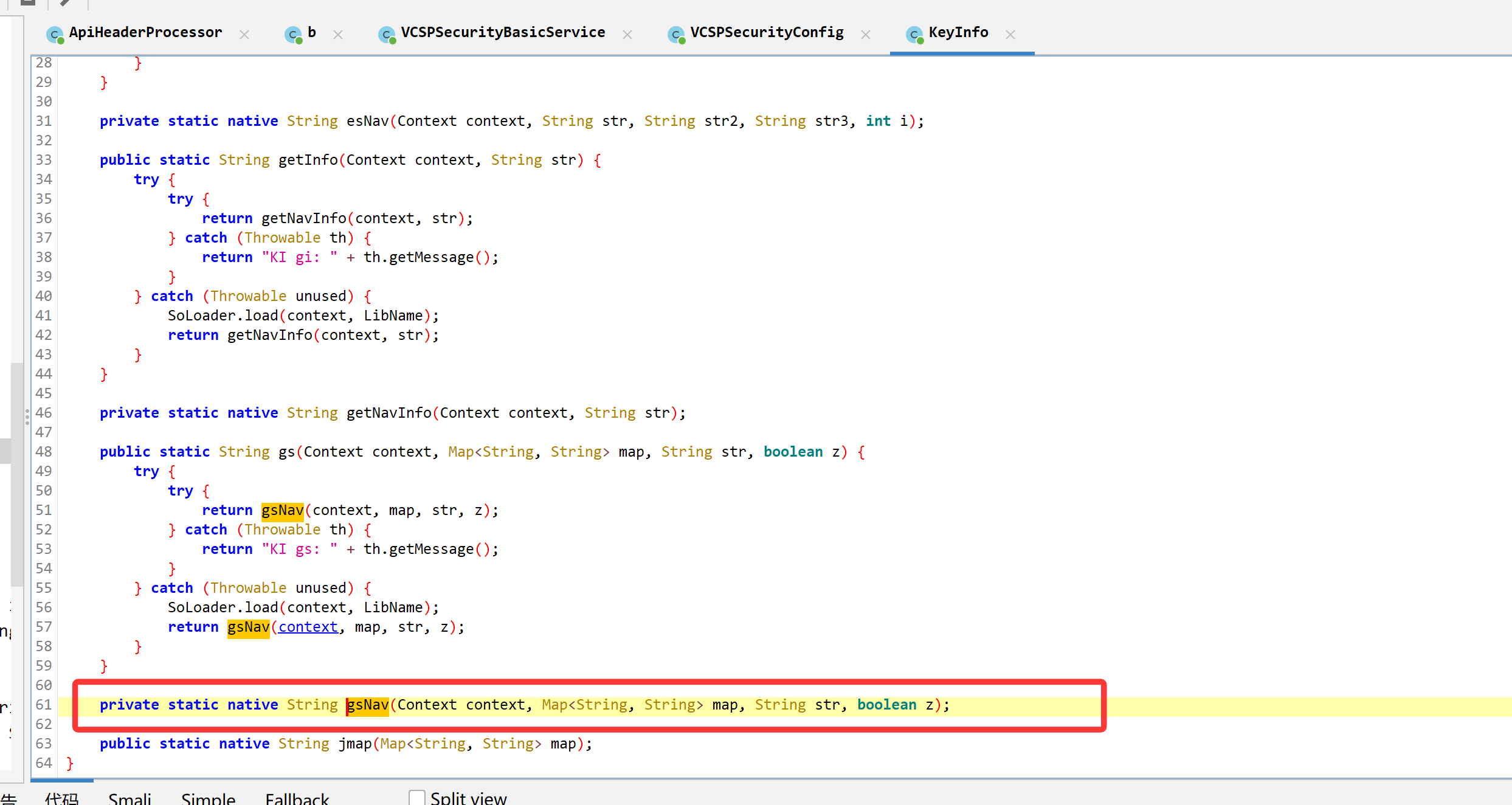
Task: Click line number 33 in the gutter
Action: click(x=44, y=160)
